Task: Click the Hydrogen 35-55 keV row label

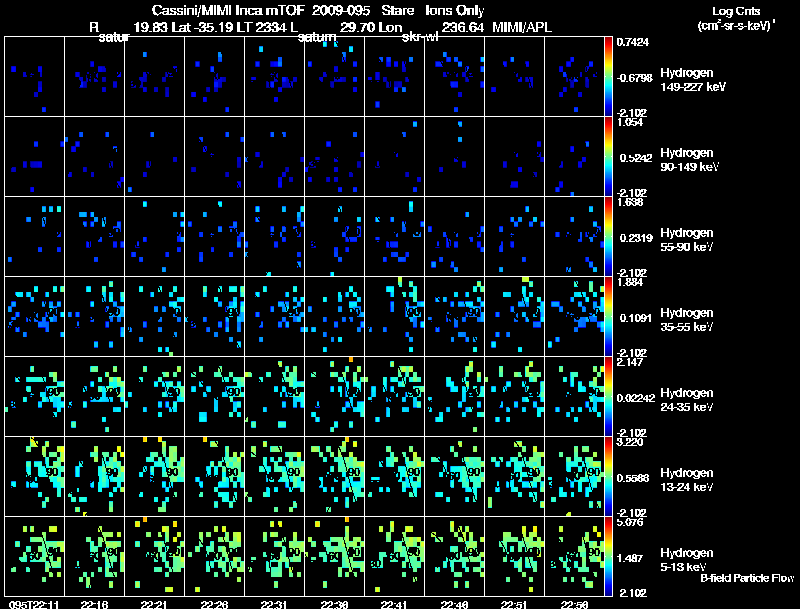Action: tap(686, 320)
